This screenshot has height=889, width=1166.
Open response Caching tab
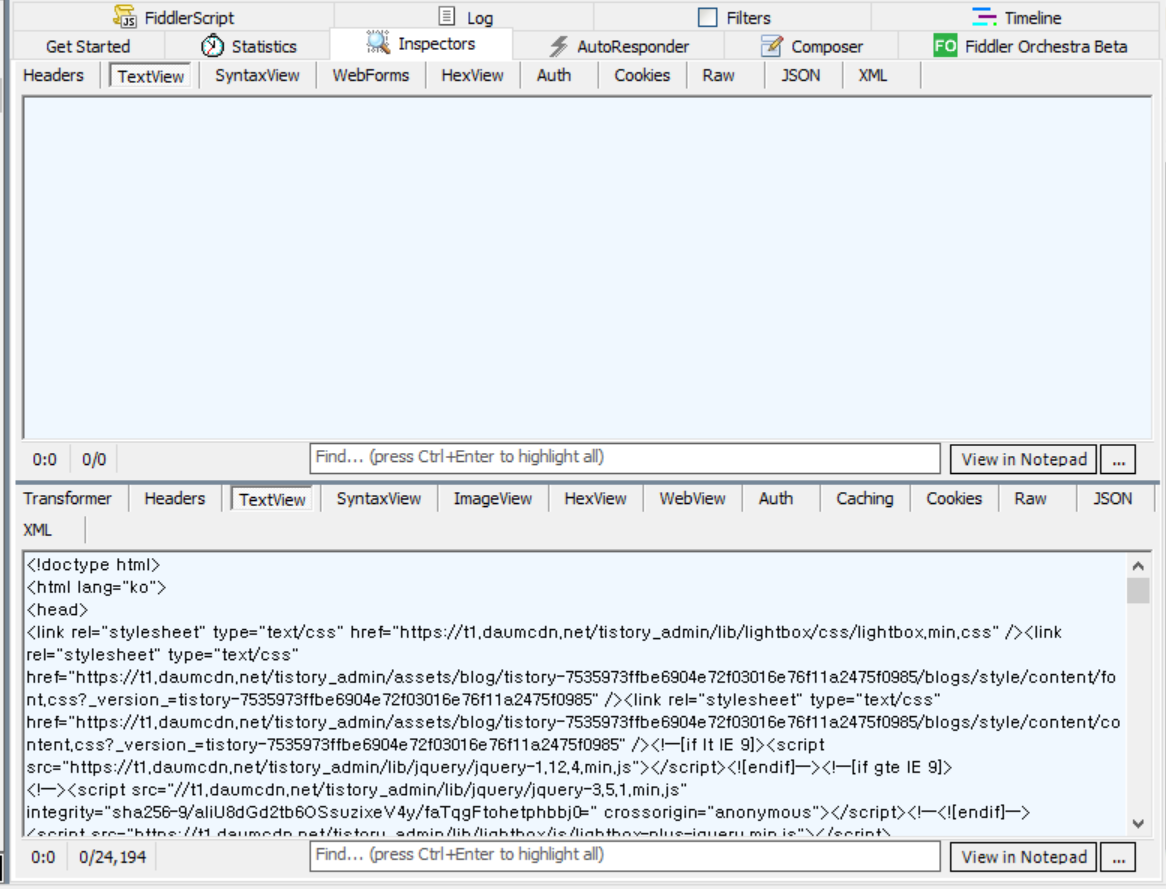pos(865,498)
